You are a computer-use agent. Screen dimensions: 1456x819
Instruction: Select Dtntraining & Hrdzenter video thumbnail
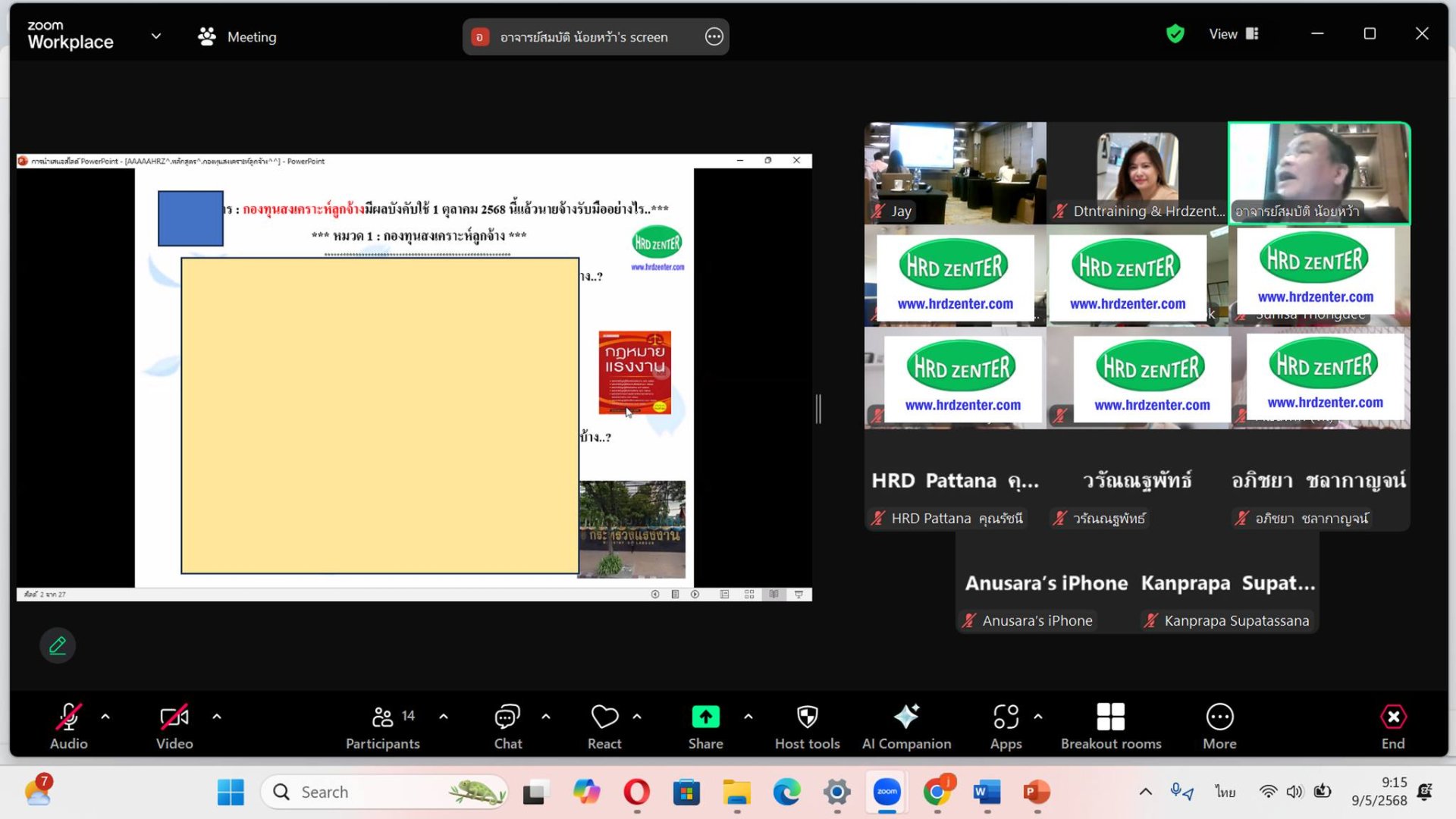(x=1137, y=173)
